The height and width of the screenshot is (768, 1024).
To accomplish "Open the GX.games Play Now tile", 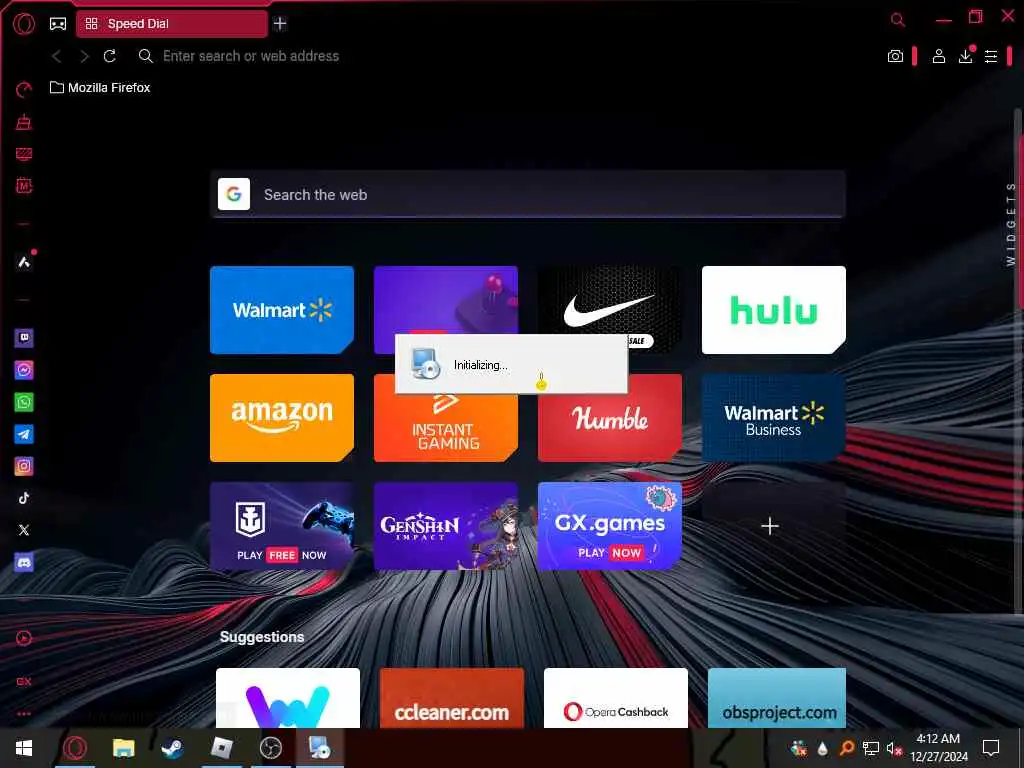I will click(x=609, y=526).
